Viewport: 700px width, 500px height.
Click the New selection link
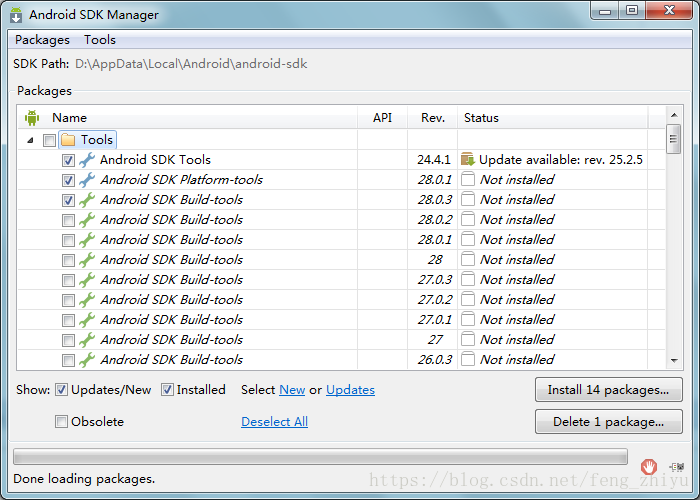pyautogui.click(x=292, y=390)
